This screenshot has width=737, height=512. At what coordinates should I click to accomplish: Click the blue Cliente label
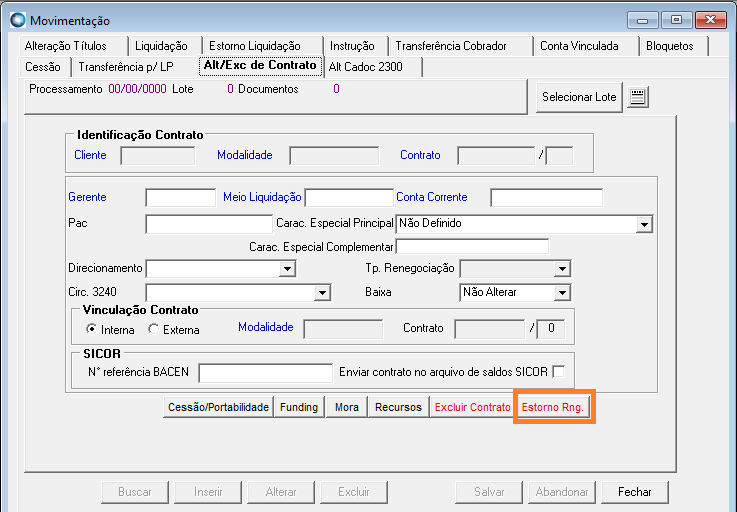click(90, 155)
